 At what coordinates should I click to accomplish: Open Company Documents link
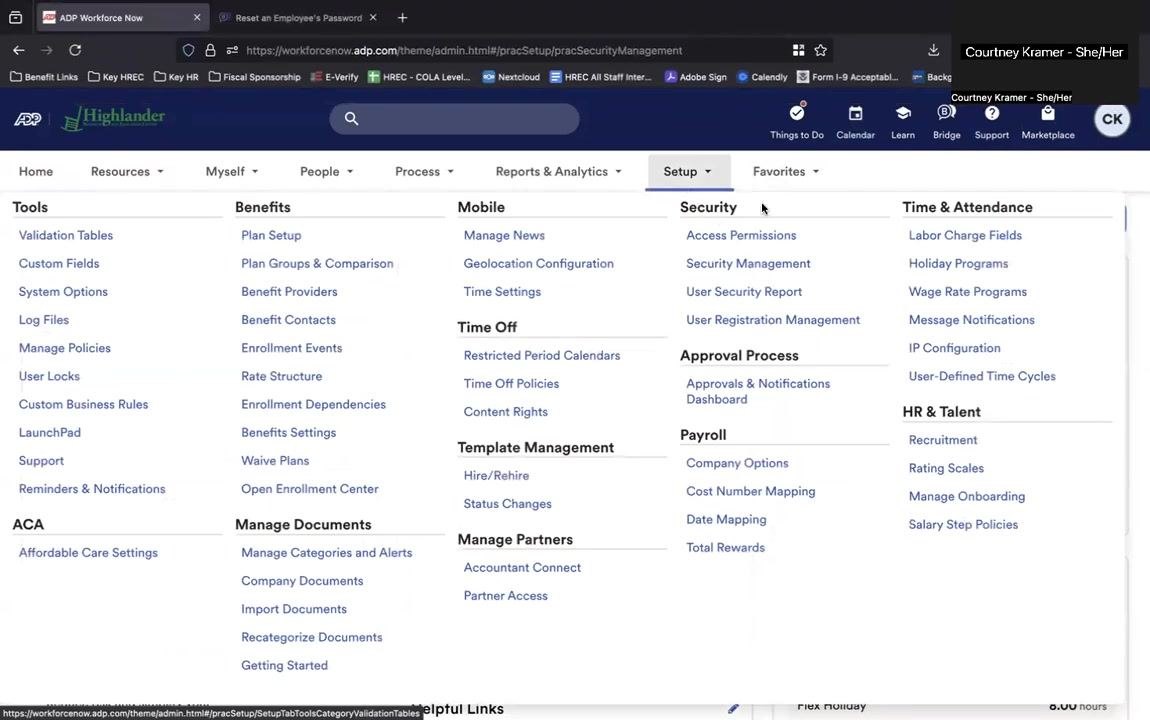(302, 581)
